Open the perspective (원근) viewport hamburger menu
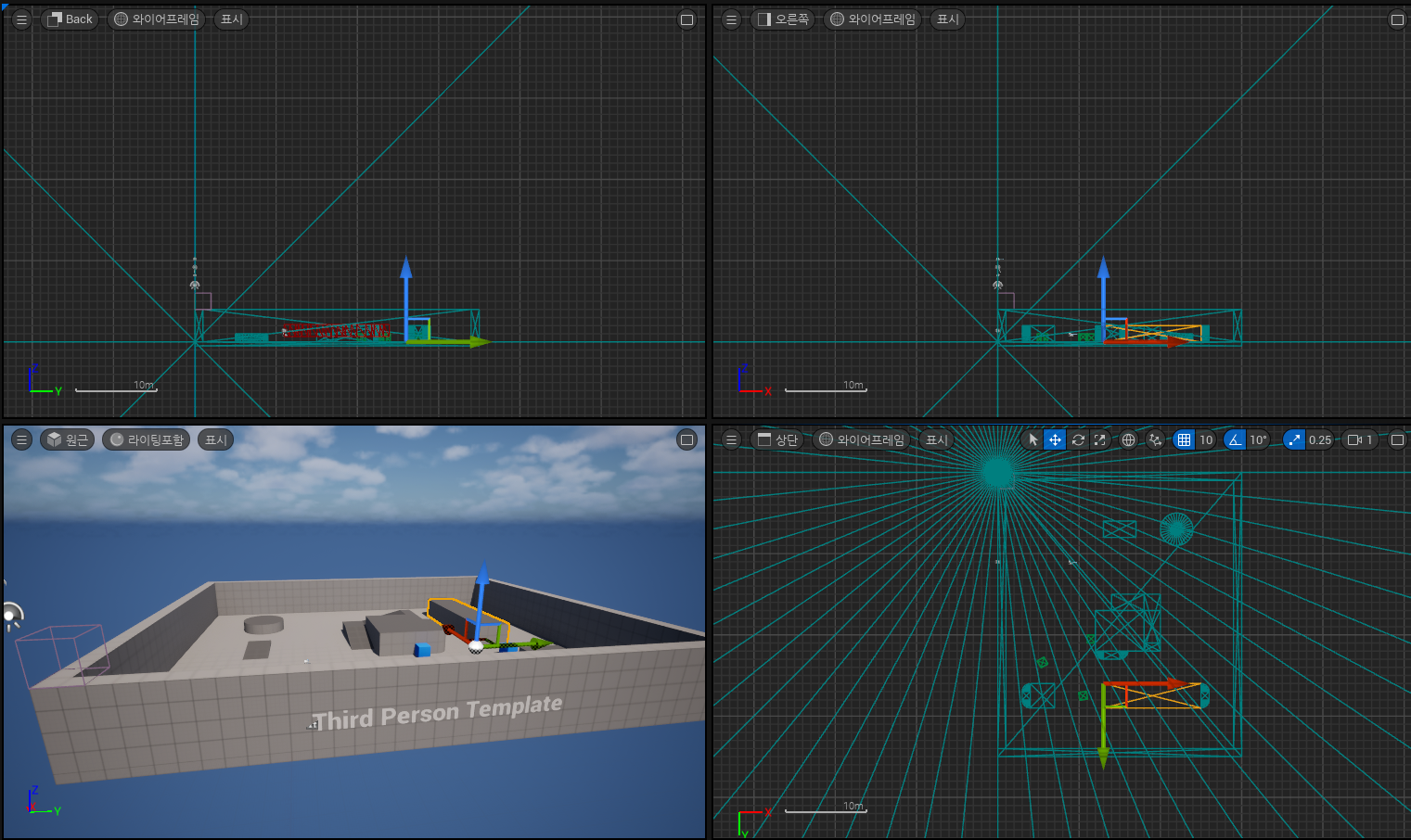 pyautogui.click(x=21, y=439)
